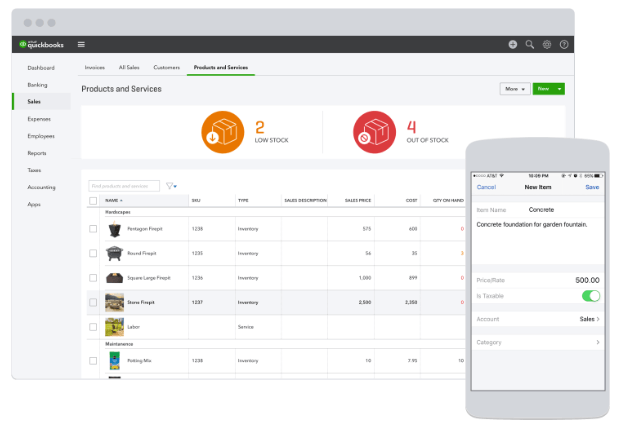Click the 2 Low Stock count
Viewport: 617px width, 430px height.
260,127
